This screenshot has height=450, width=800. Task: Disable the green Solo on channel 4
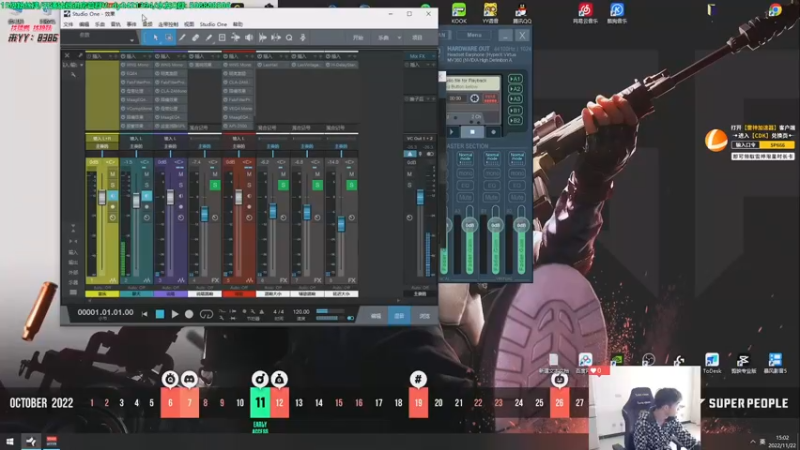[x=215, y=185]
